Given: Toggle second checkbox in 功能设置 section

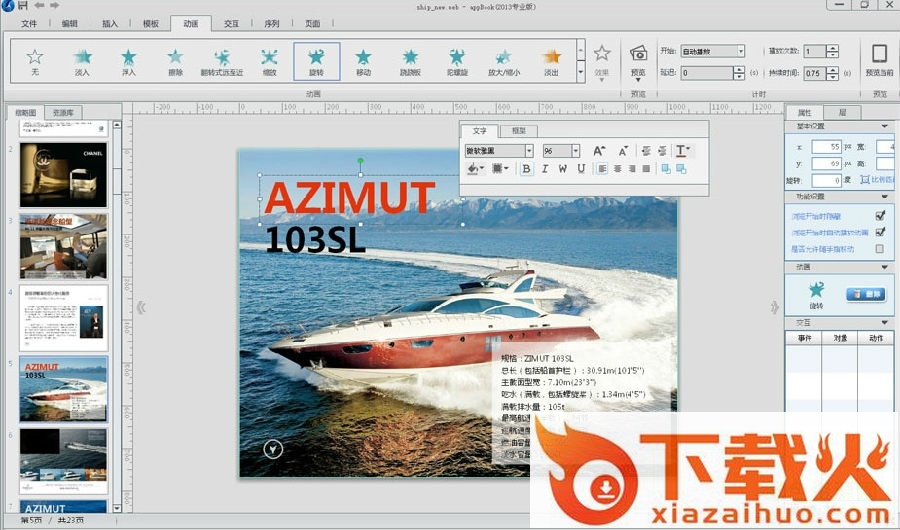Looking at the screenshot, I should 880,232.
